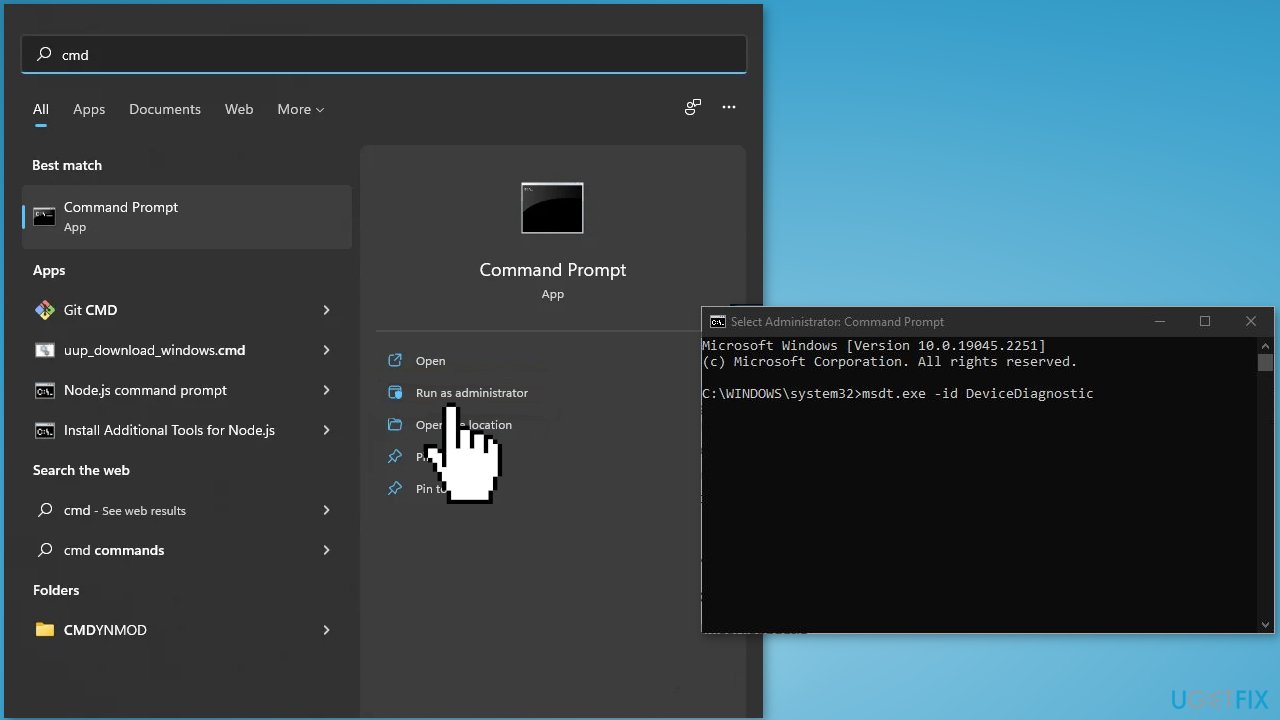This screenshot has width=1280, height=720.
Task: Open the search feedback people icon
Action: (x=692, y=107)
